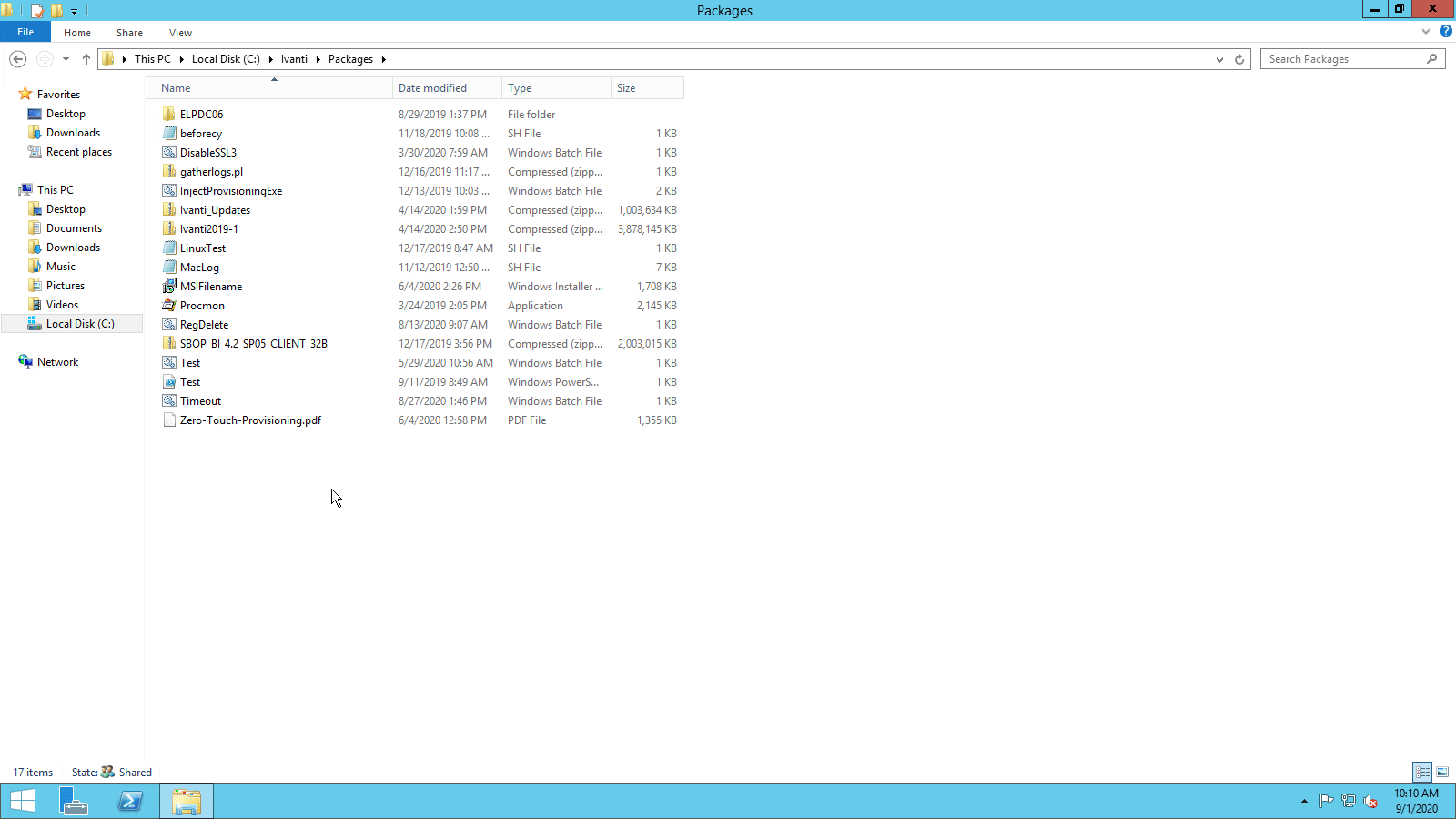Click the Up arrow to go to parent folder
Viewport: 1456px width, 819px height.
pyautogui.click(x=86, y=58)
